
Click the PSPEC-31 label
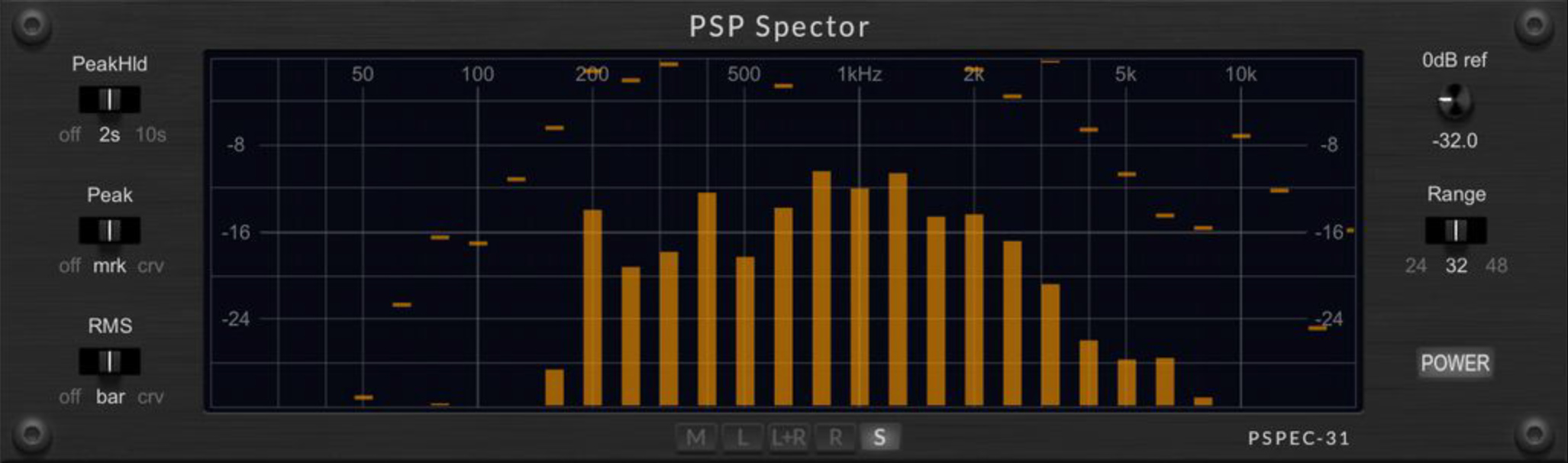[x=1299, y=438]
